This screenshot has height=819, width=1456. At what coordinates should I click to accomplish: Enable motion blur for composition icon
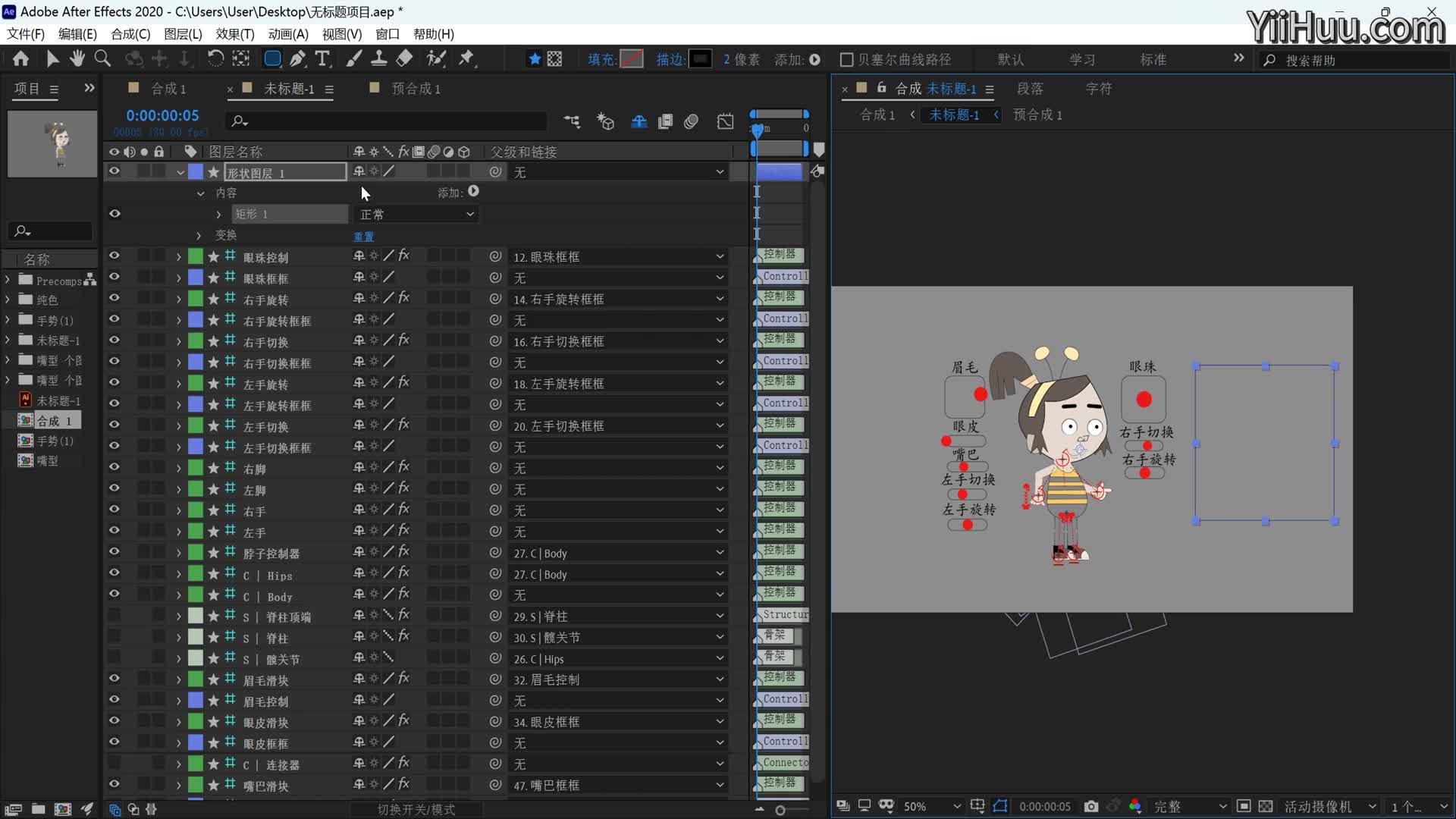point(691,121)
